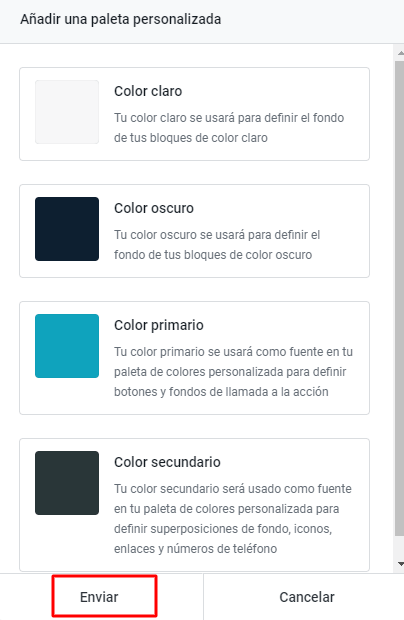Open the Color claro light swatch
The image size is (404, 620).
[x=67, y=112]
